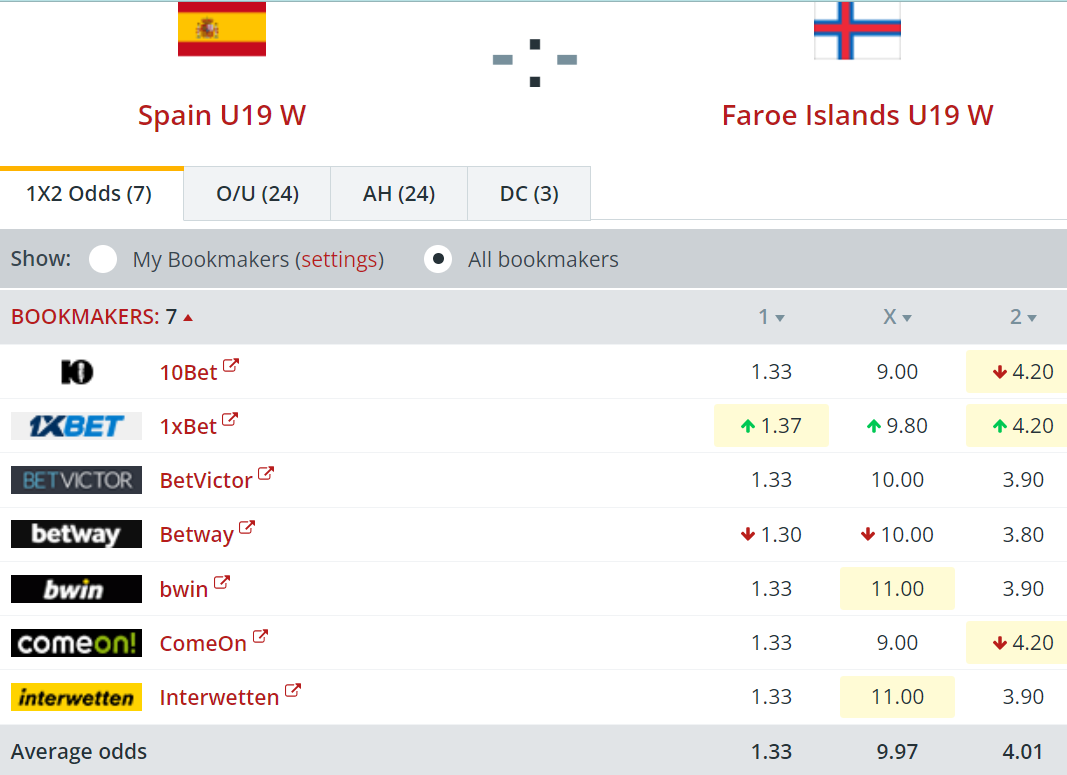The image size is (1067, 775).
Task: Open the Interwetten yellow logo
Action: (x=76, y=697)
